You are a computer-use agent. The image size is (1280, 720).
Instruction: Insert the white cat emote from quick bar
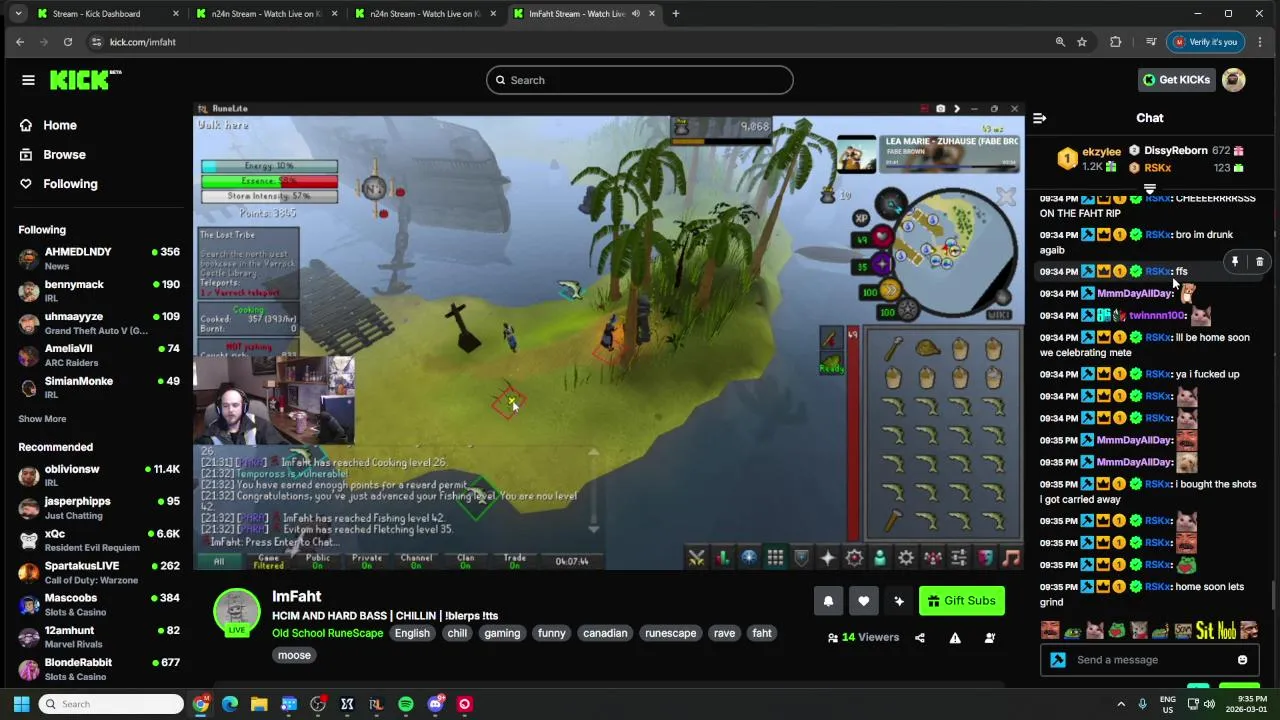click(1094, 631)
